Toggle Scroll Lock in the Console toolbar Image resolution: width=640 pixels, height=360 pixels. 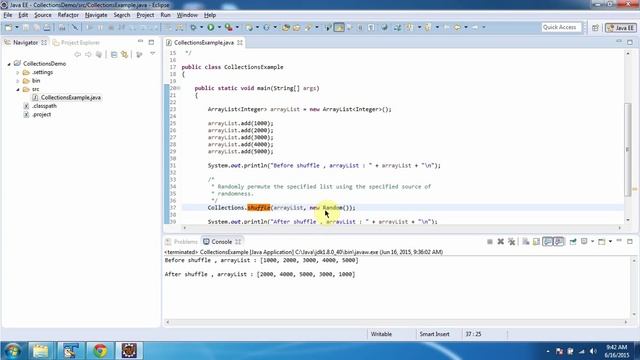[536, 242]
